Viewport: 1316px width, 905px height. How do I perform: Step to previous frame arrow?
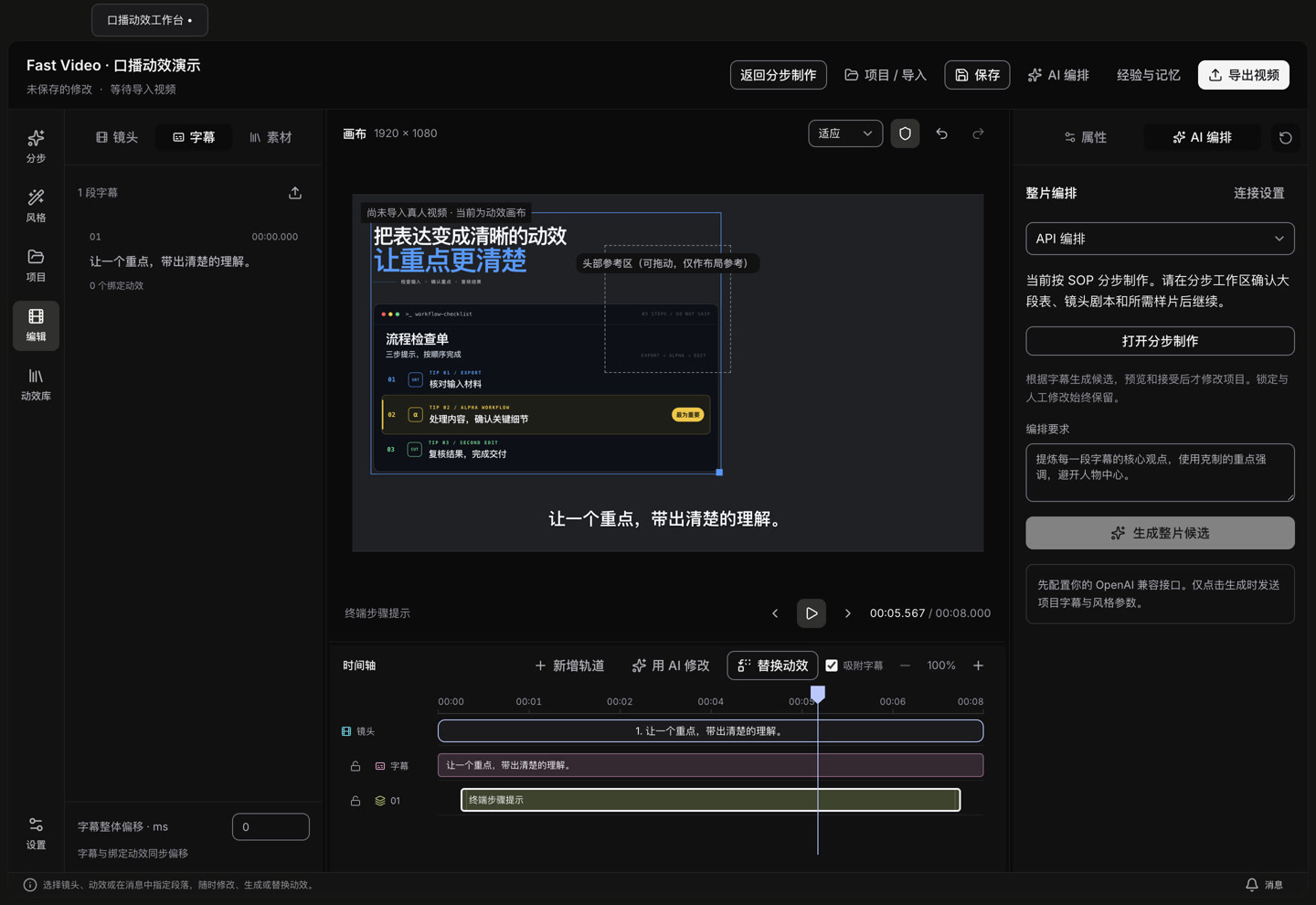coord(775,613)
